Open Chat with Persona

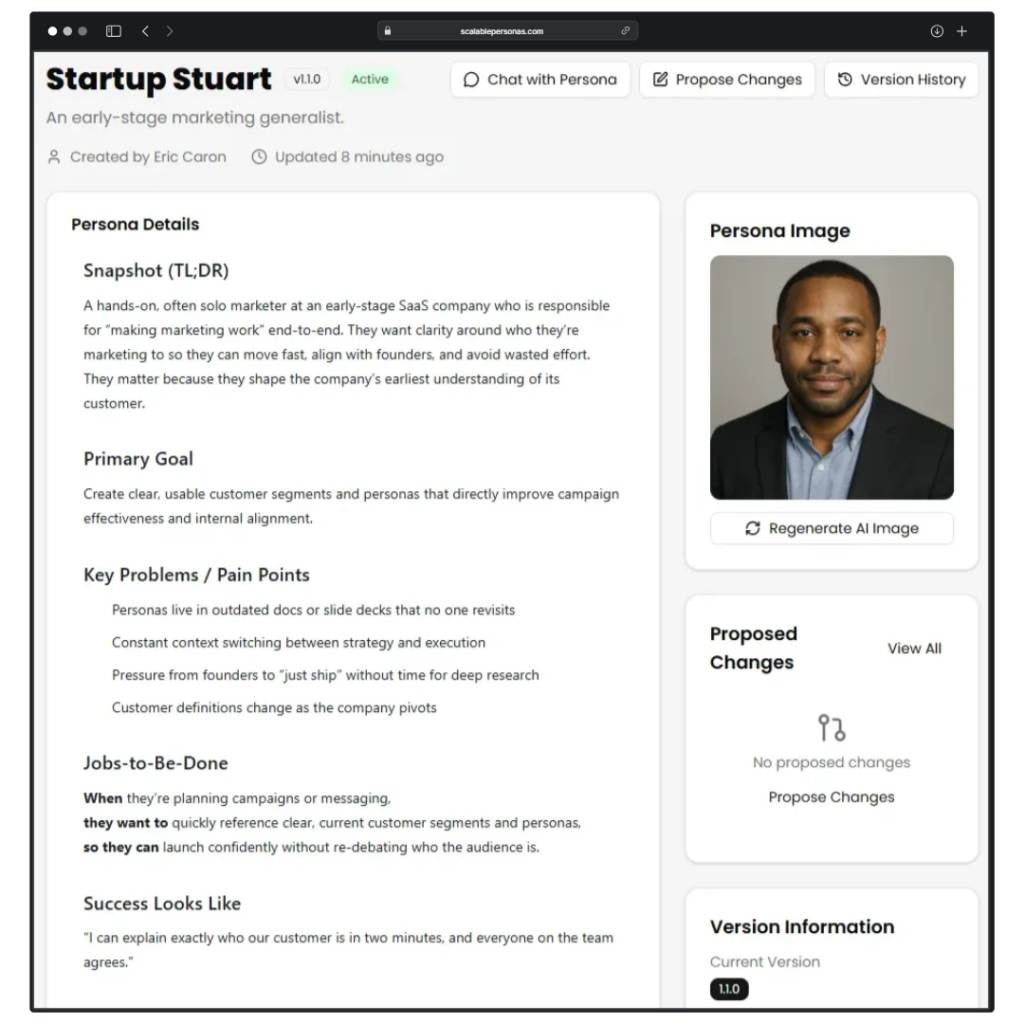point(540,80)
